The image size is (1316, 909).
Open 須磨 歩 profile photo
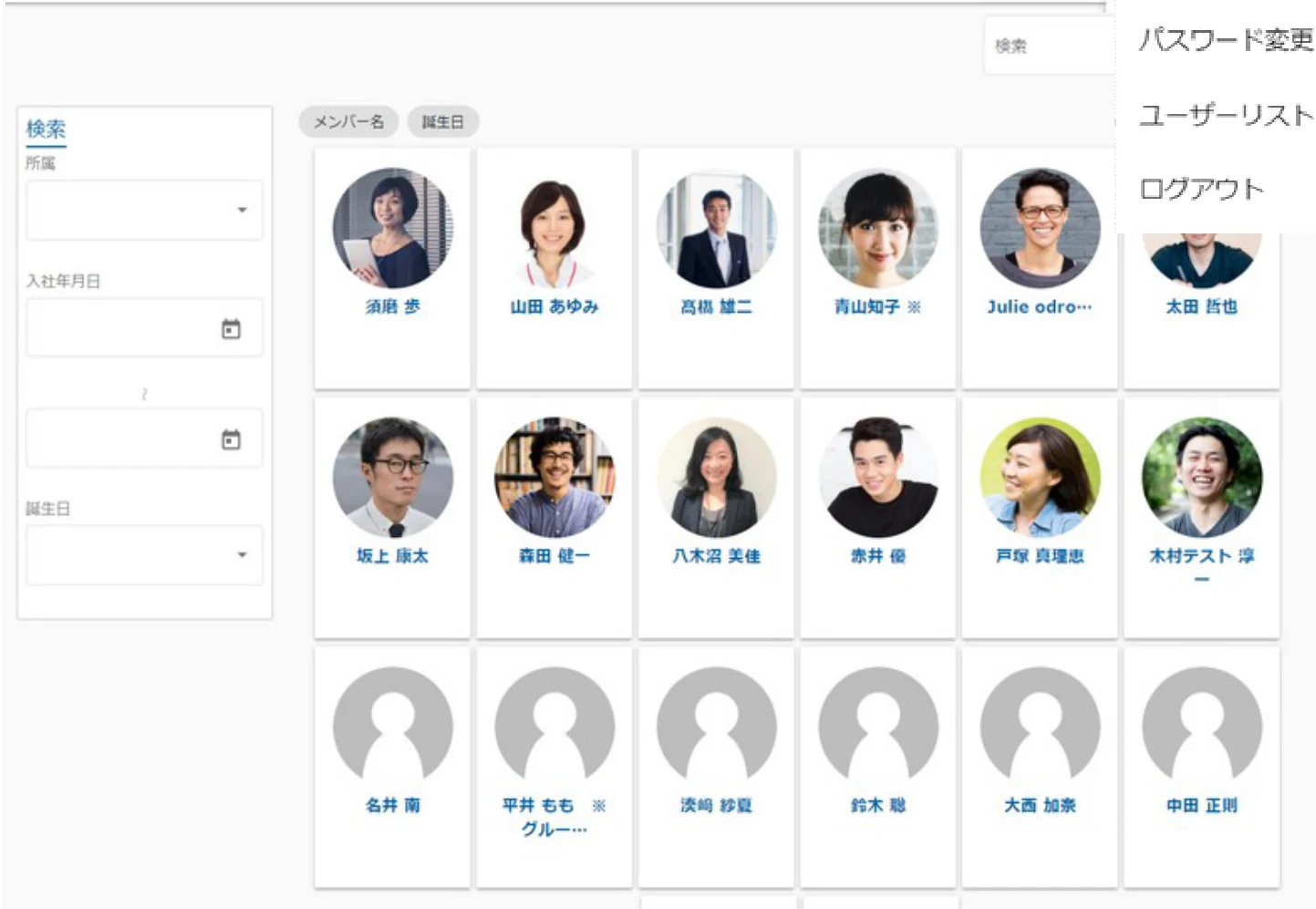pos(393,228)
